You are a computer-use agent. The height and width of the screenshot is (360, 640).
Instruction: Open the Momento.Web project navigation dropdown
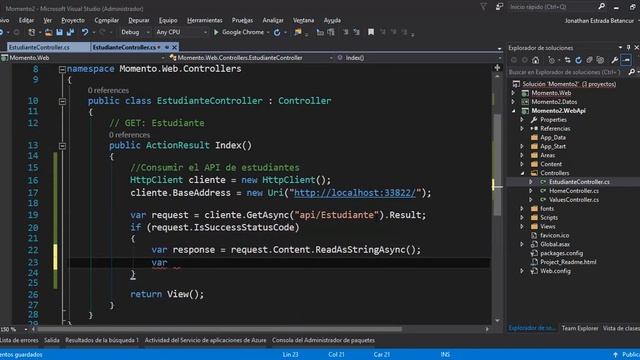click(x=163, y=58)
